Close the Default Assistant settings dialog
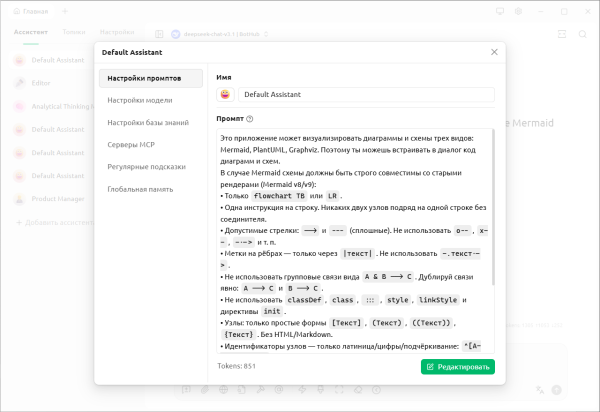The width and height of the screenshot is (600, 412). [x=493, y=51]
